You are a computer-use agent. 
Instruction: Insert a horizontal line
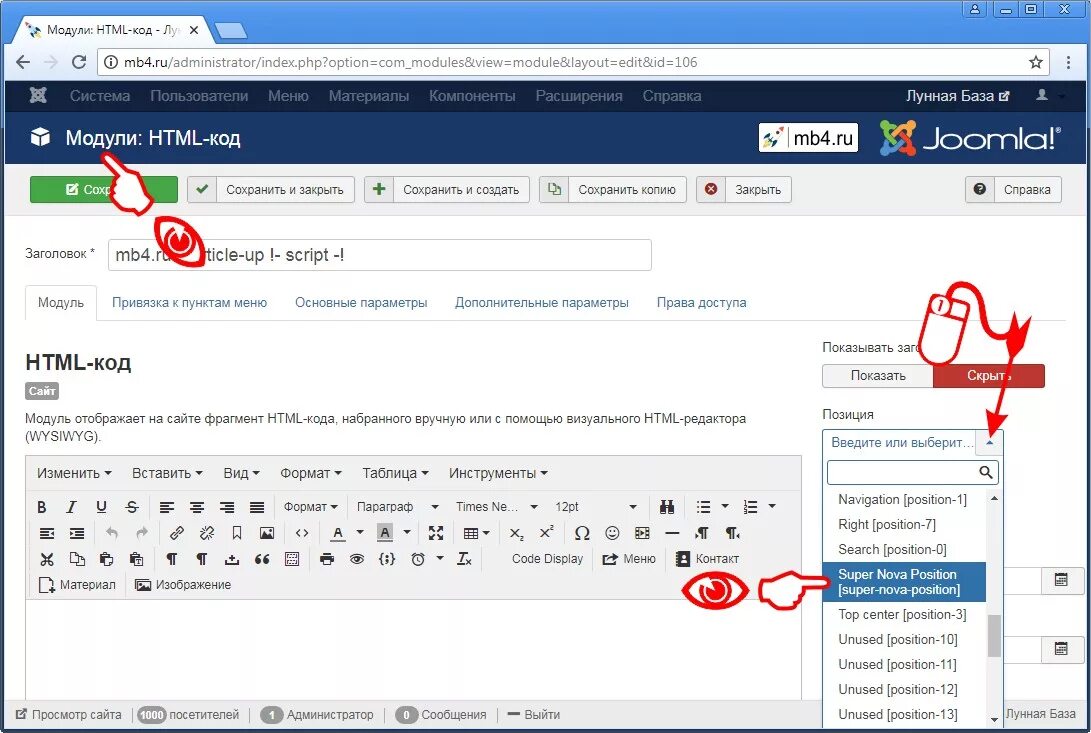[672, 533]
